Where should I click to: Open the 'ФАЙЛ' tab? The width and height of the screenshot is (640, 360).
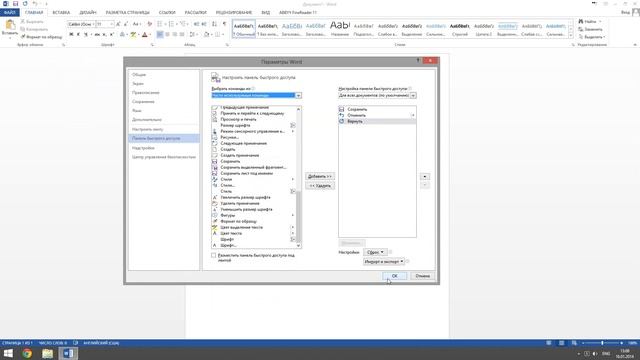pyautogui.click(x=9, y=13)
